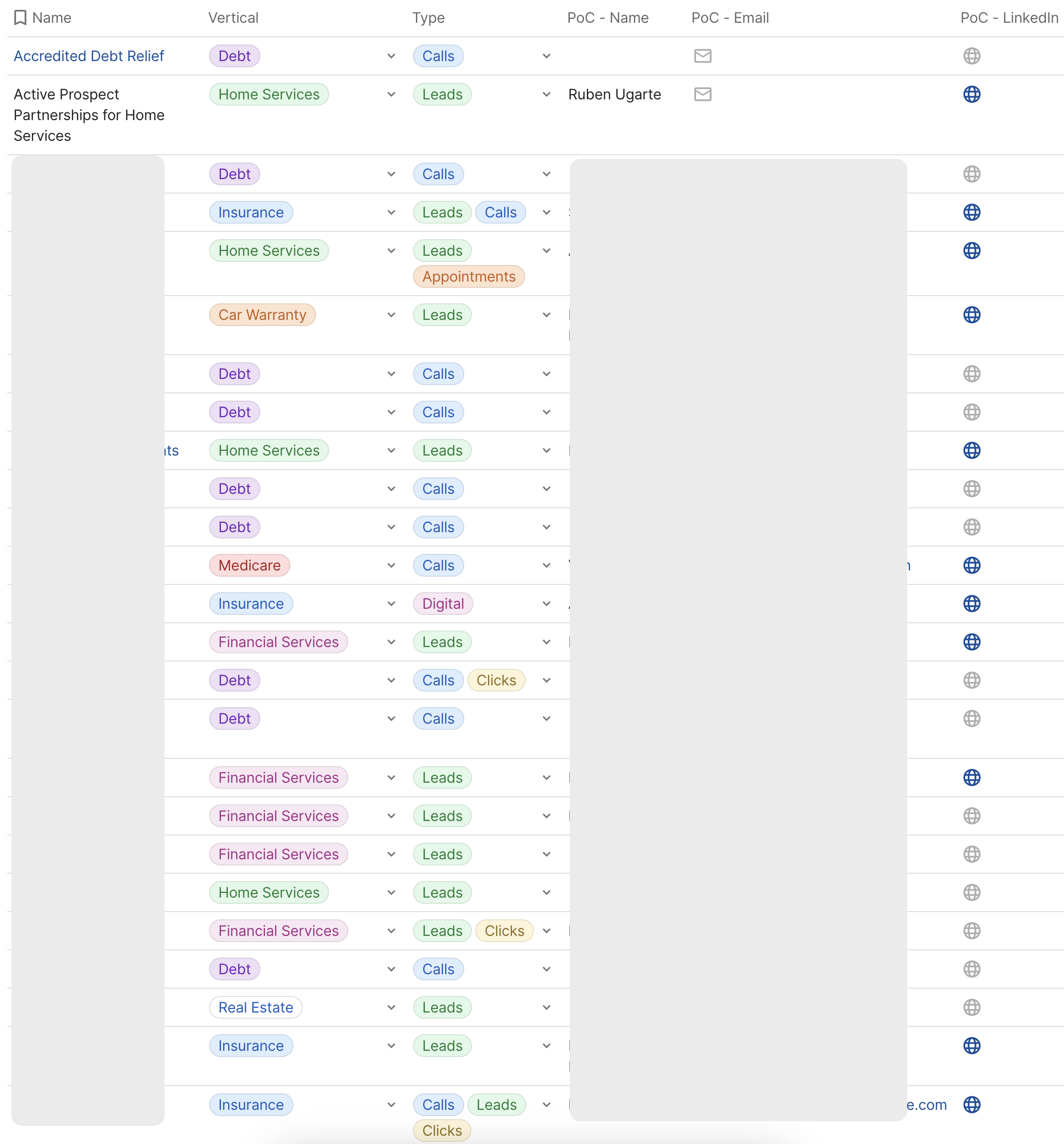The width and height of the screenshot is (1064, 1144).
Task: Click Leads tag in Active Prospect Partnerships row
Action: click(x=442, y=94)
